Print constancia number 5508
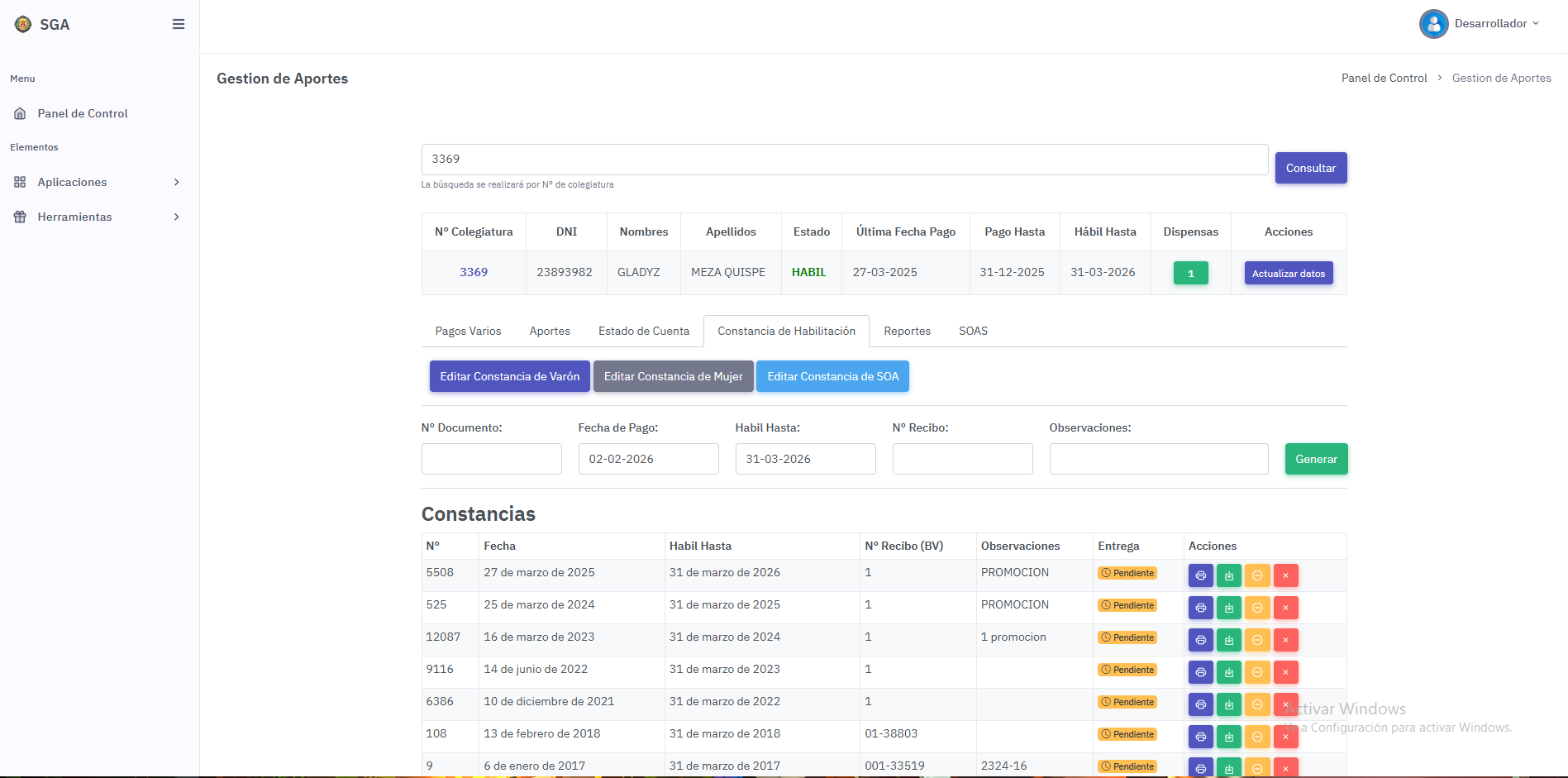1568x778 pixels. [x=1200, y=575]
